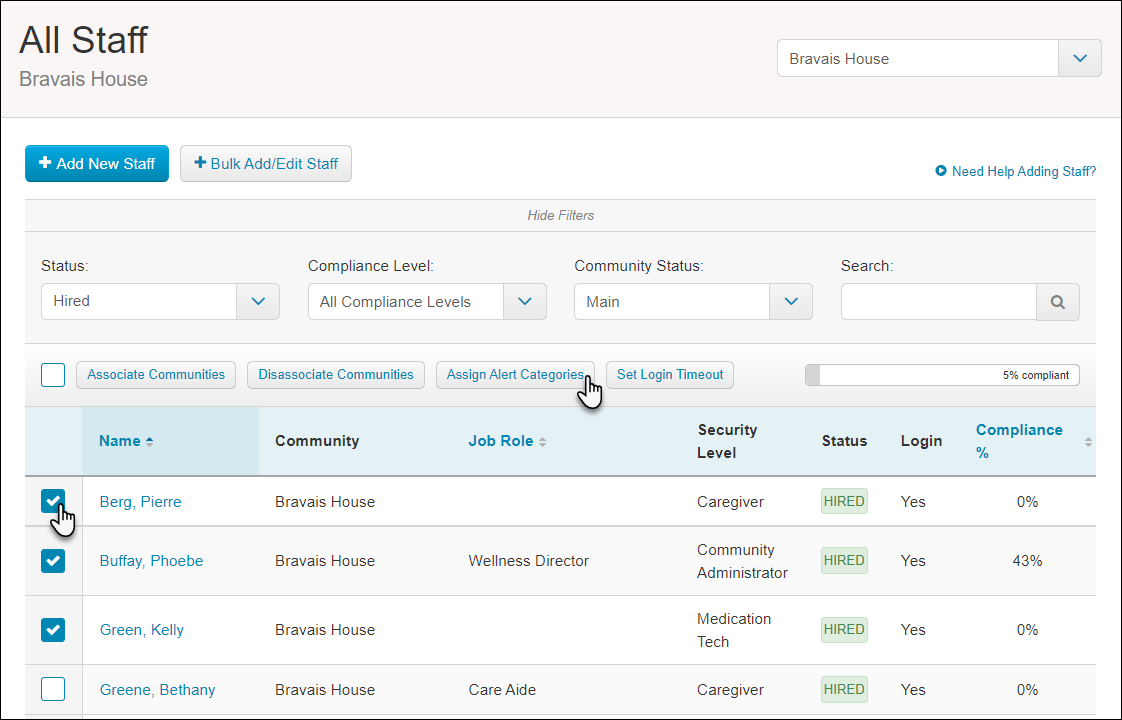The width and height of the screenshot is (1122, 720).
Task: Open the All Compliance Levels select field
Action: pyautogui.click(x=427, y=301)
